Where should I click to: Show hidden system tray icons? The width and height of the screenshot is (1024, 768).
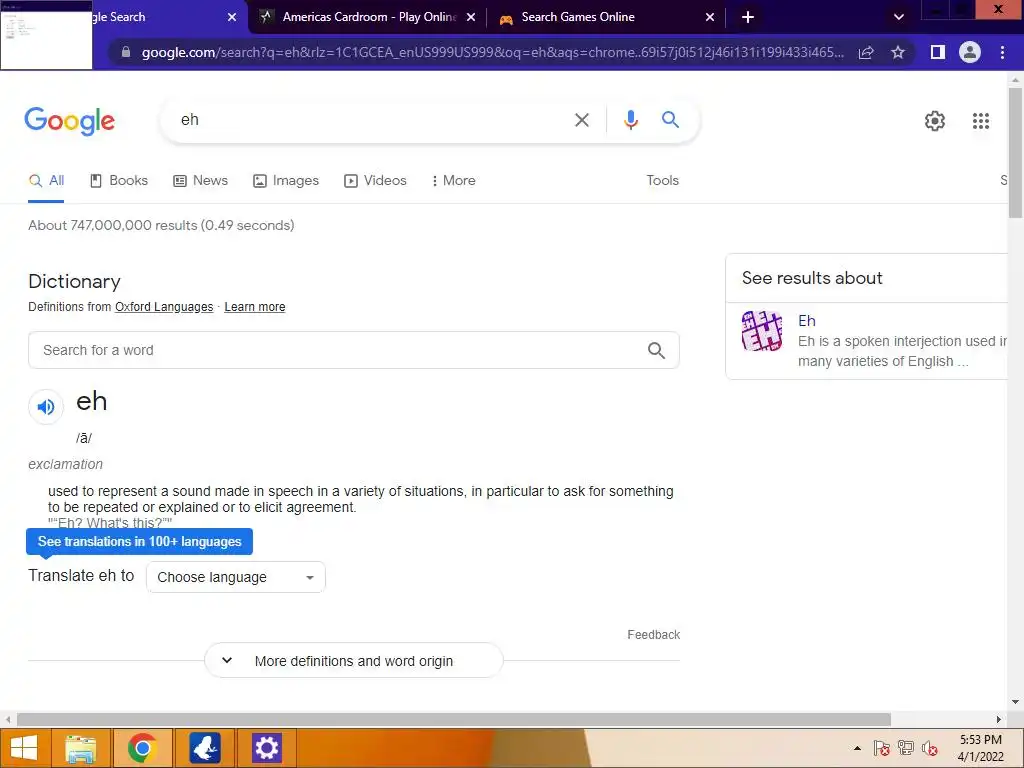tap(857, 748)
